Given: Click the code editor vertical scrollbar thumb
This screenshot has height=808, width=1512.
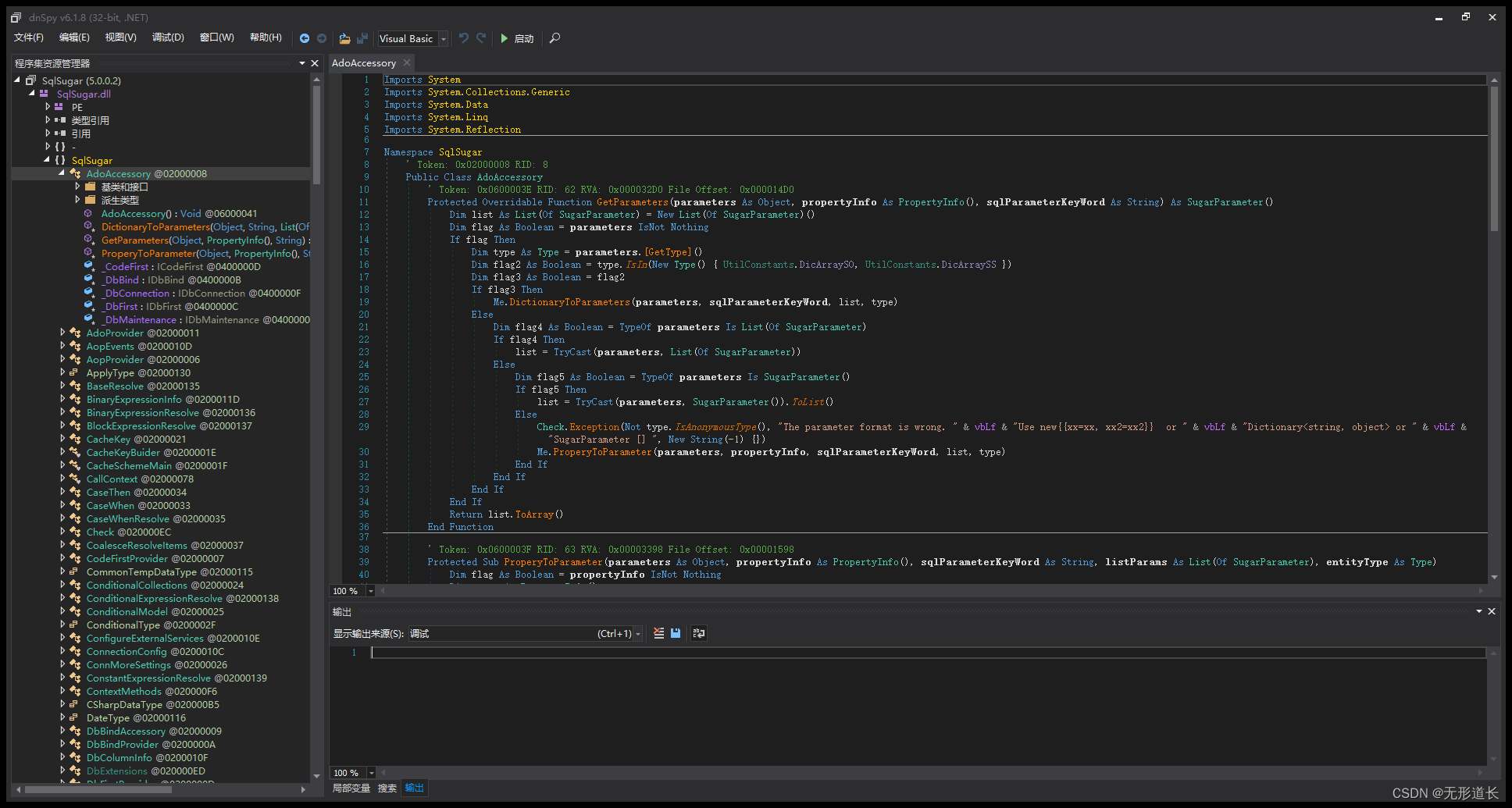Looking at the screenshot, I should [x=1494, y=158].
